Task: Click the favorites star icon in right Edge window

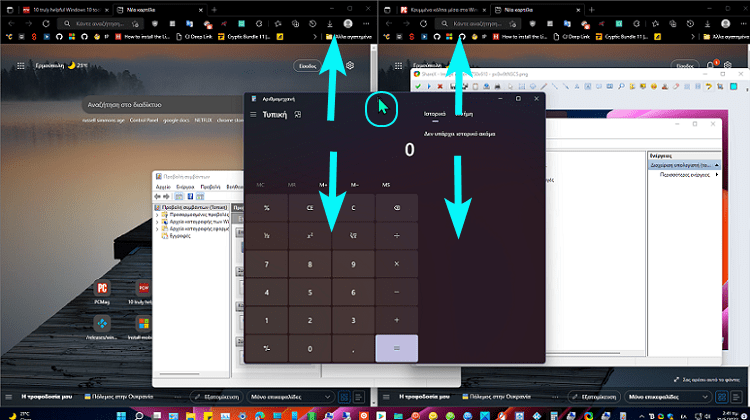Action: [655, 23]
